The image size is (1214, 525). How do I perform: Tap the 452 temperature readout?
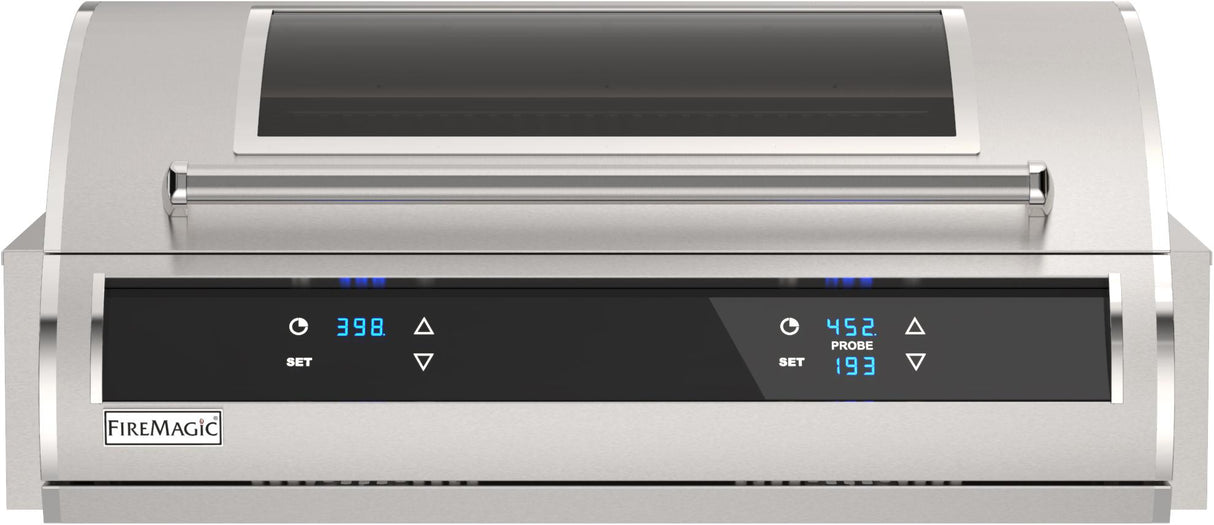[851, 326]
